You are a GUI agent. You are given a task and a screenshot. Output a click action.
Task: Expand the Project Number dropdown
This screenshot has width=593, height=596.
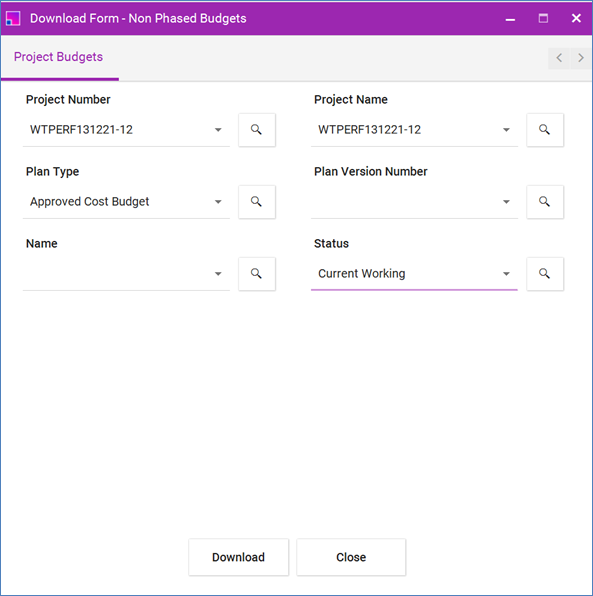pos(218,130)
